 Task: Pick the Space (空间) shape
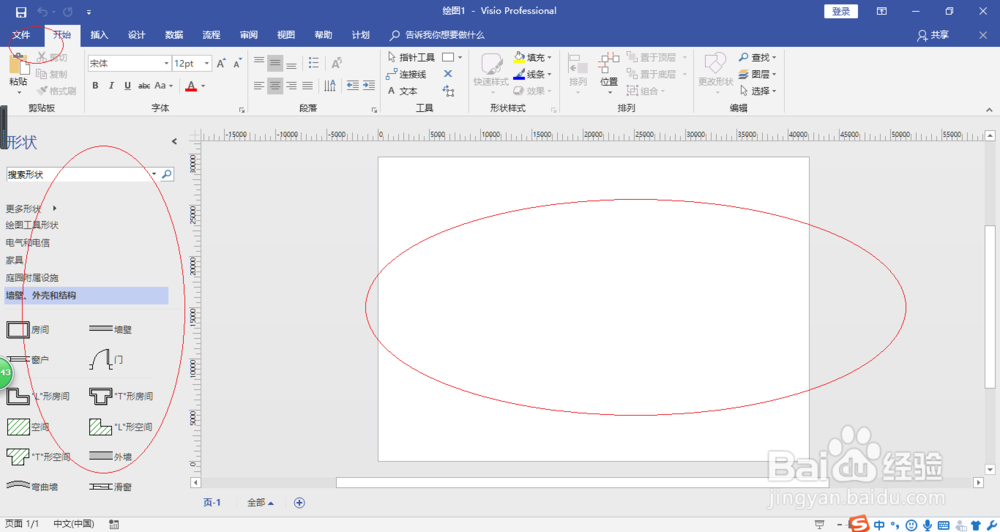click(27, 427)
